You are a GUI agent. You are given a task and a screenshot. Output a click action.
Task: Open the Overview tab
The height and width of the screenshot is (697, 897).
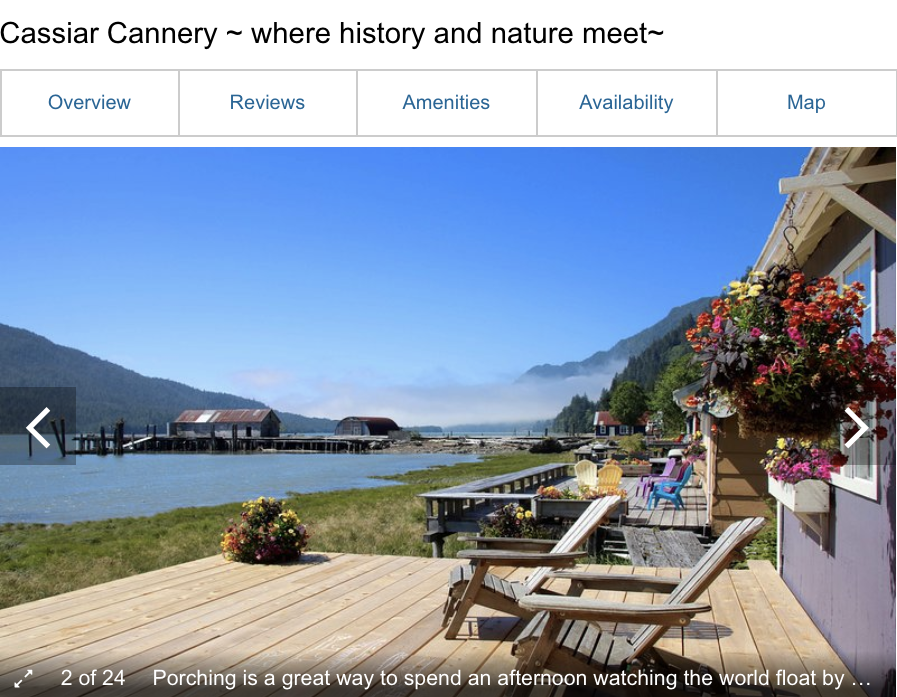point(89,103)
